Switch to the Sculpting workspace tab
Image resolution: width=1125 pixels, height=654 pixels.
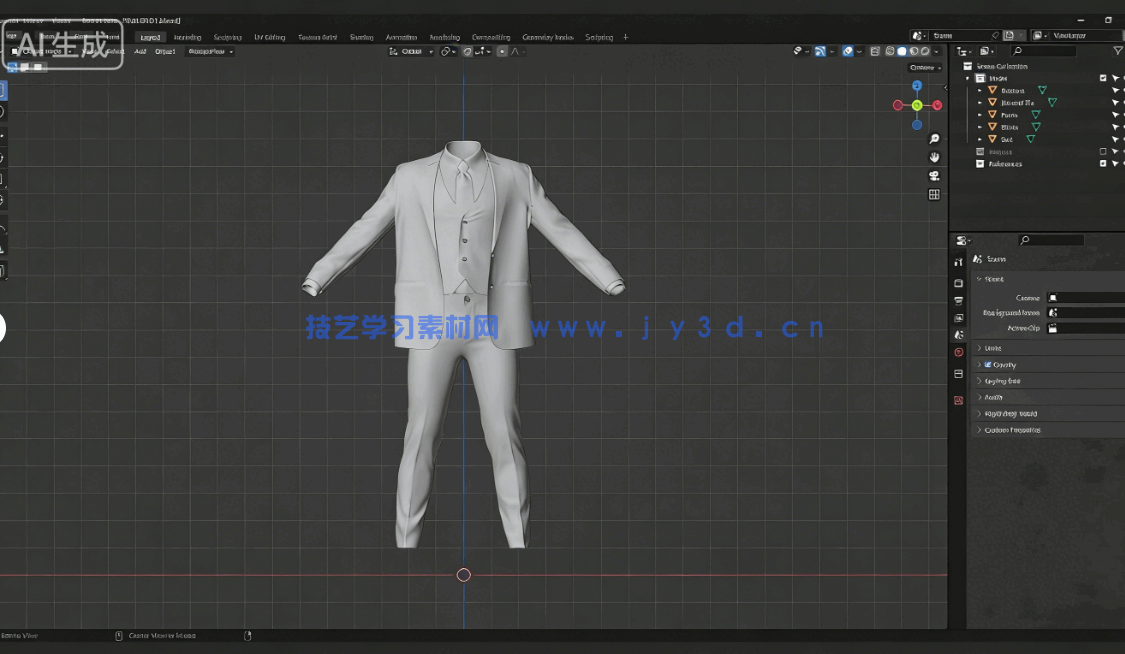pos(228,36)
